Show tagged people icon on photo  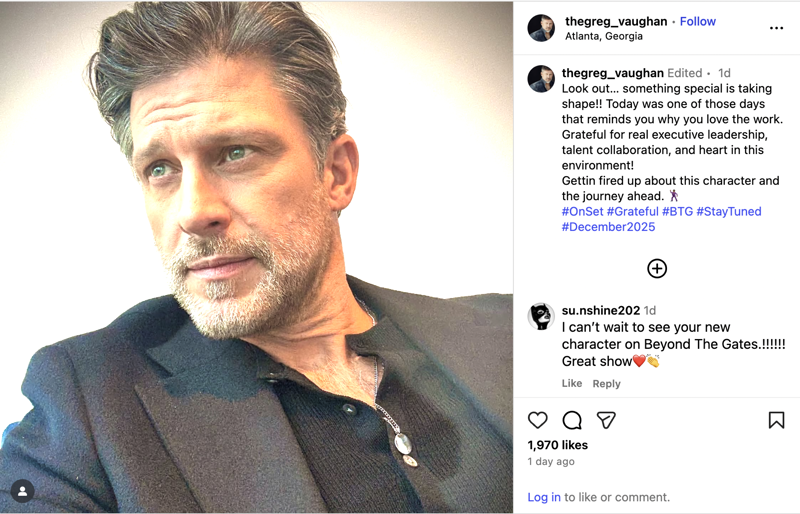pos(22,491)
